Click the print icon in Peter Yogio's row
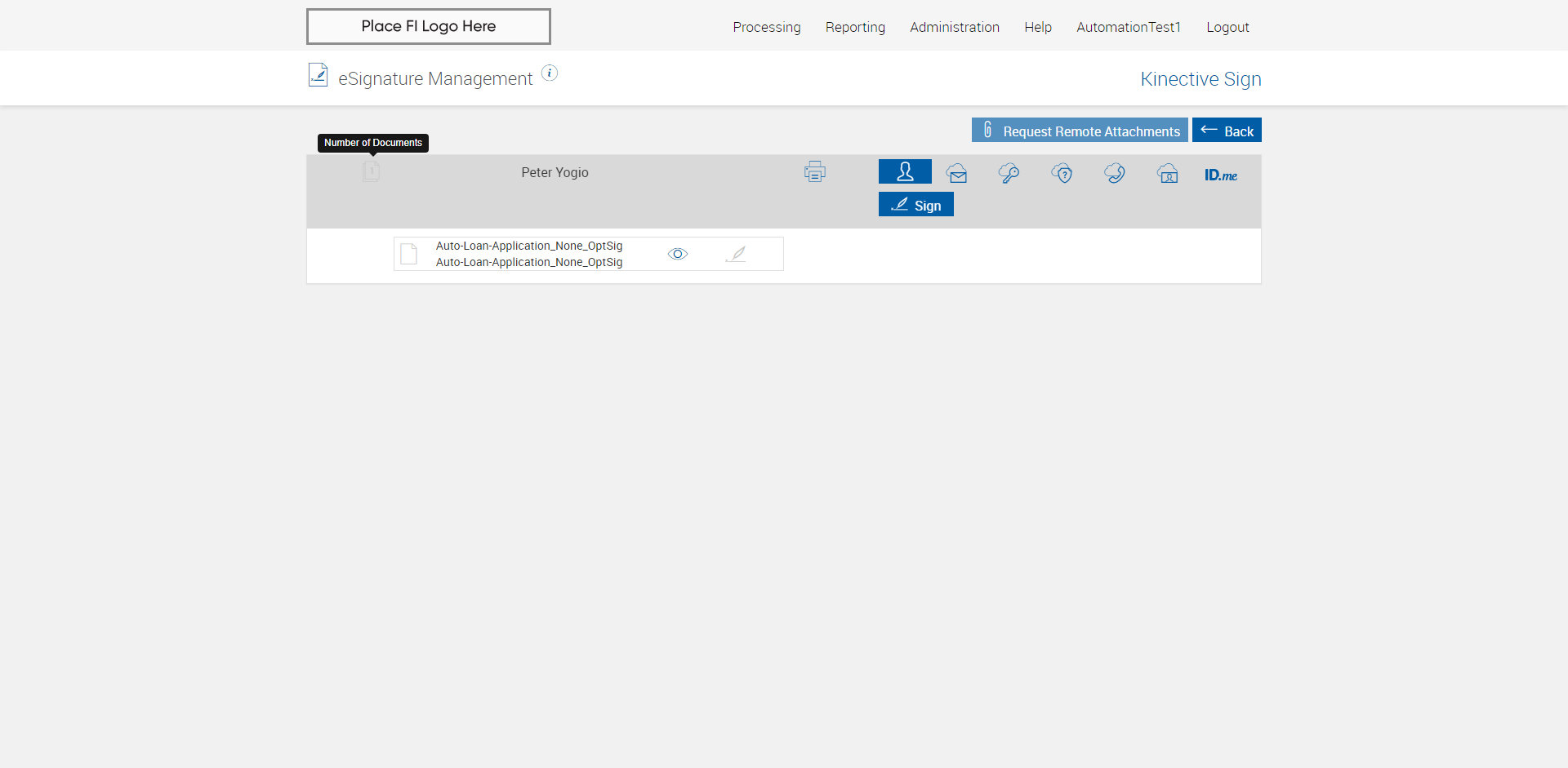The image size is (1568, 768). pos(814,171)
